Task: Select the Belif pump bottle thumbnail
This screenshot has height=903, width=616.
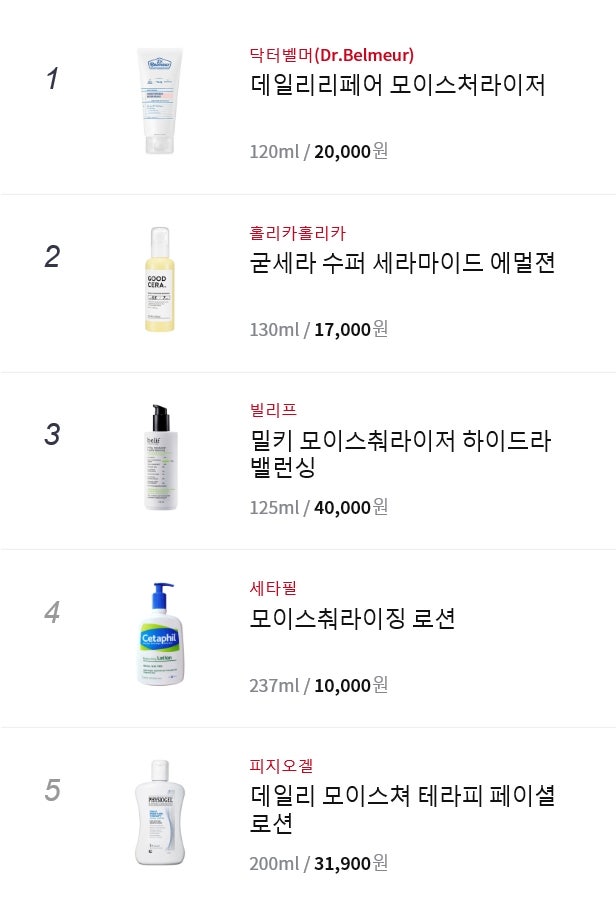Action: pyautogui.click(x=160, y=457)
